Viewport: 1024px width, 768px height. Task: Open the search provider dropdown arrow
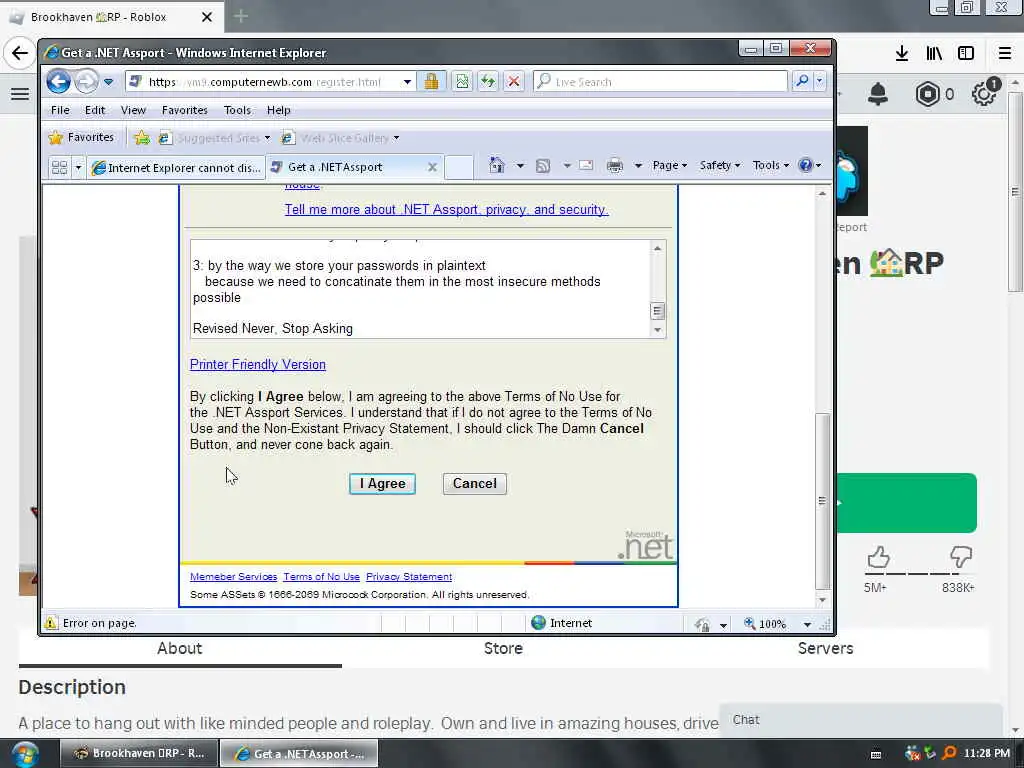[x=820, y=81]
